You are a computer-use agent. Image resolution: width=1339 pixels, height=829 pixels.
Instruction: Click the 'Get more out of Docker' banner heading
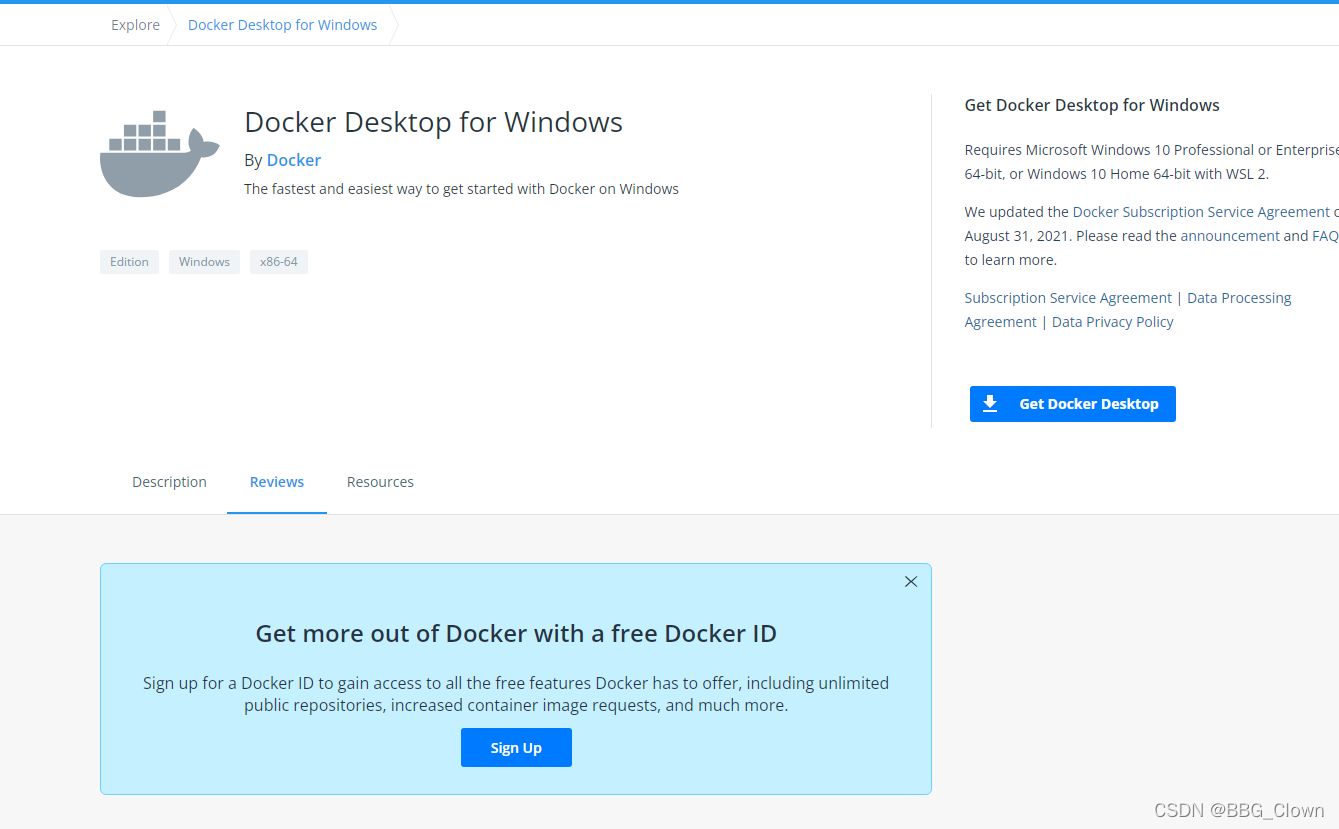[x=516, y=633]
